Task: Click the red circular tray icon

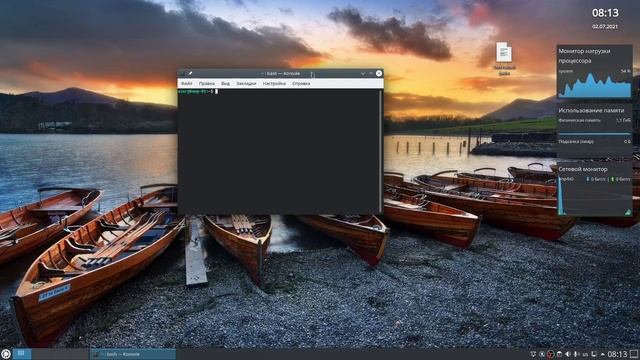Action: tap(551, 354)
